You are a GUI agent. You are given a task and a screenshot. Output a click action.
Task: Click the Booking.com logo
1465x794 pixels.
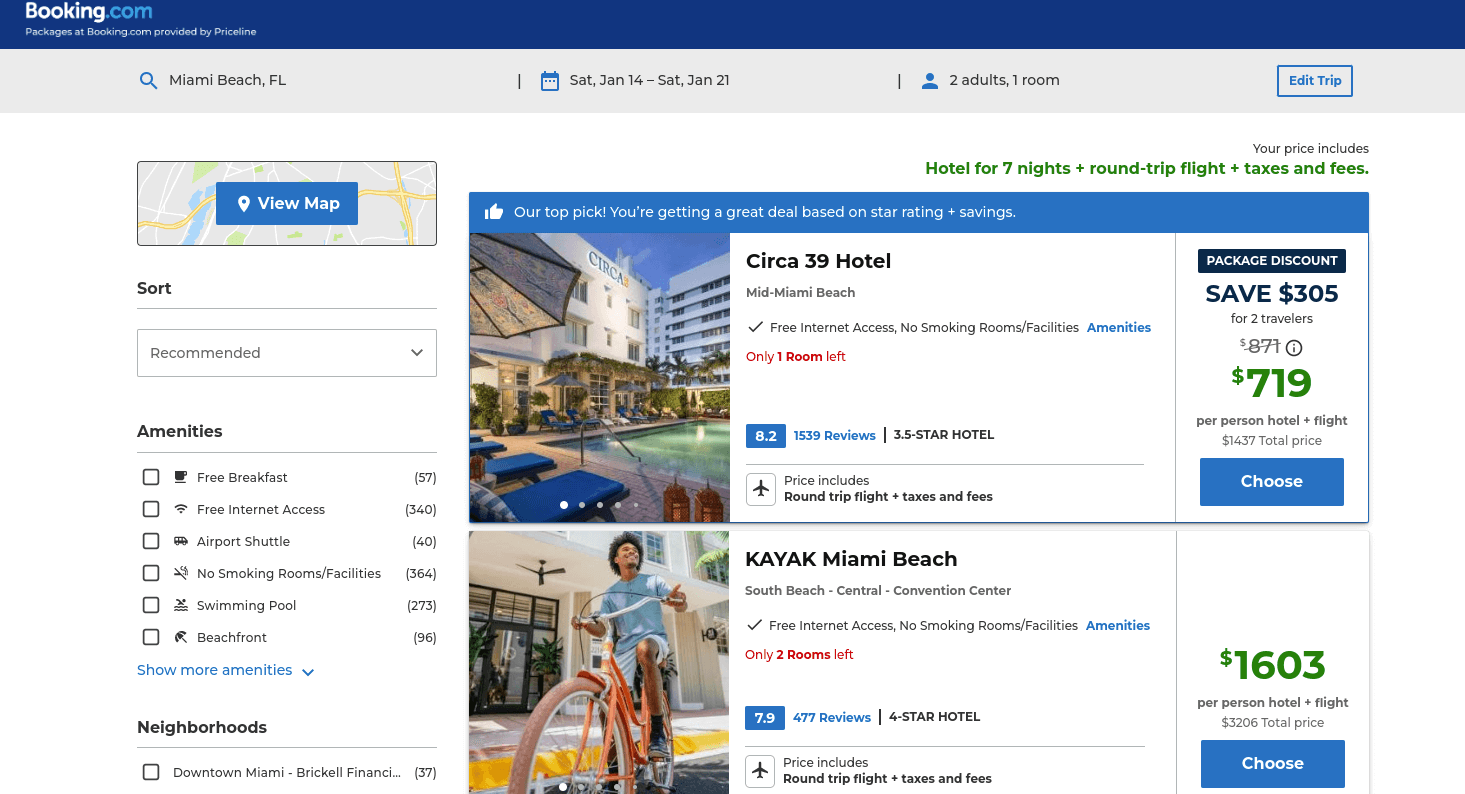click(x=89, y=12)
